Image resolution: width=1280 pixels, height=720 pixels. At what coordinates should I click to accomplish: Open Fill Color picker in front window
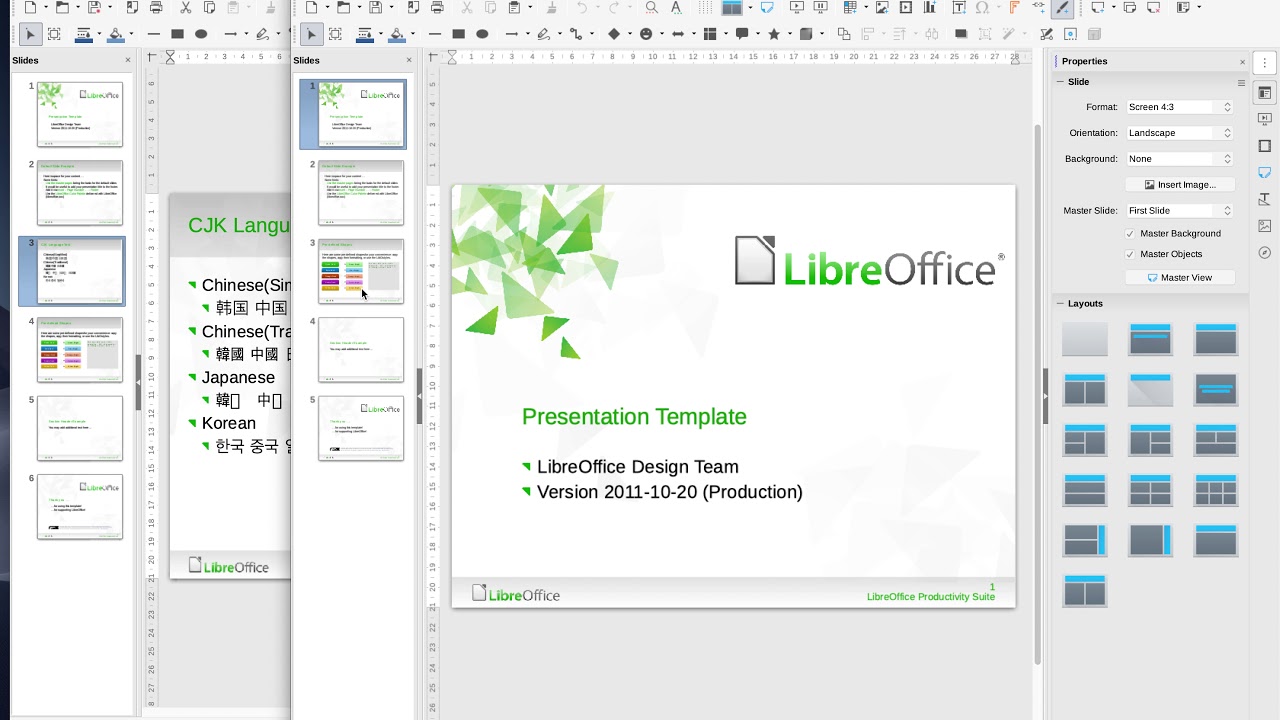click(x=397, y=34)
